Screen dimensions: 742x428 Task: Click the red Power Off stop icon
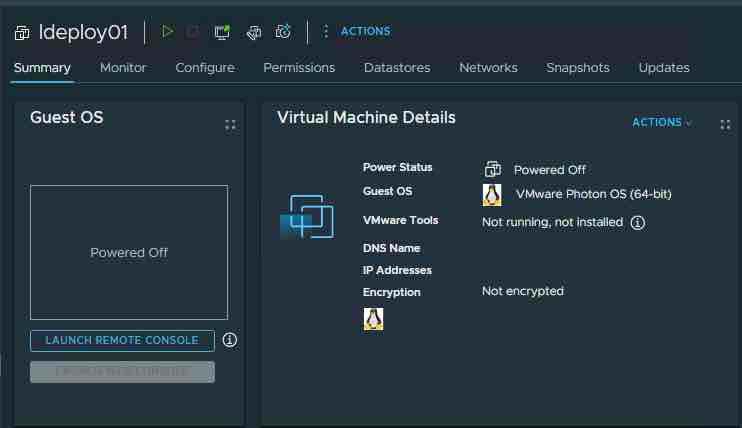tap(193, 32)
